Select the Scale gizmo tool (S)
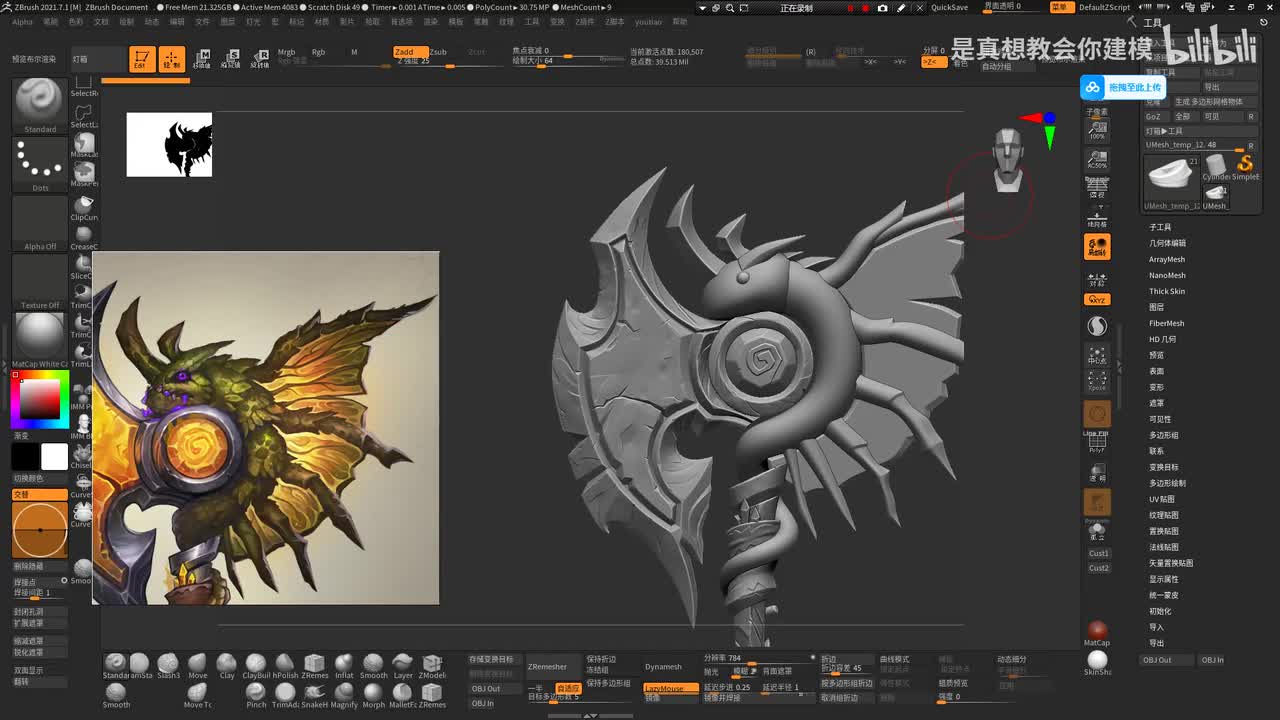The image size is (1280, 720). [231, 59]
